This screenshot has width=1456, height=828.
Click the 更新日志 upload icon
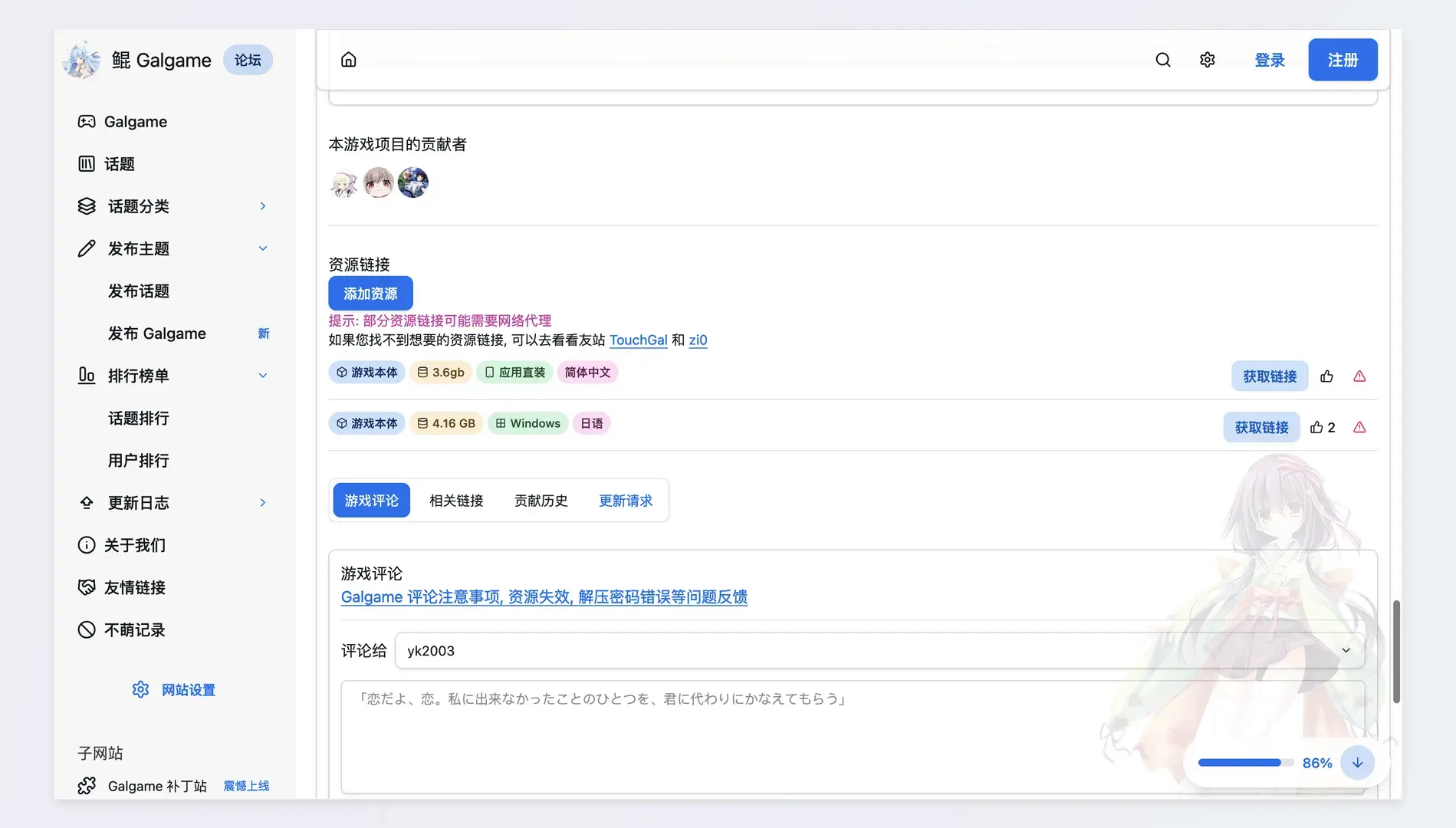point(87,503)
